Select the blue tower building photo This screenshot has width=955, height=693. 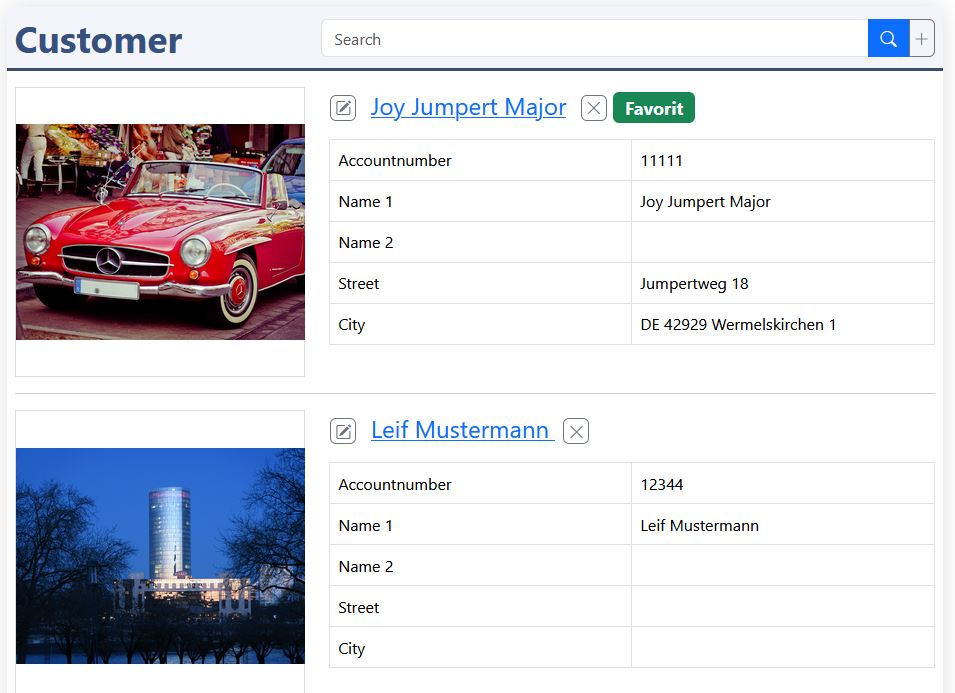[x=160, y=555]
